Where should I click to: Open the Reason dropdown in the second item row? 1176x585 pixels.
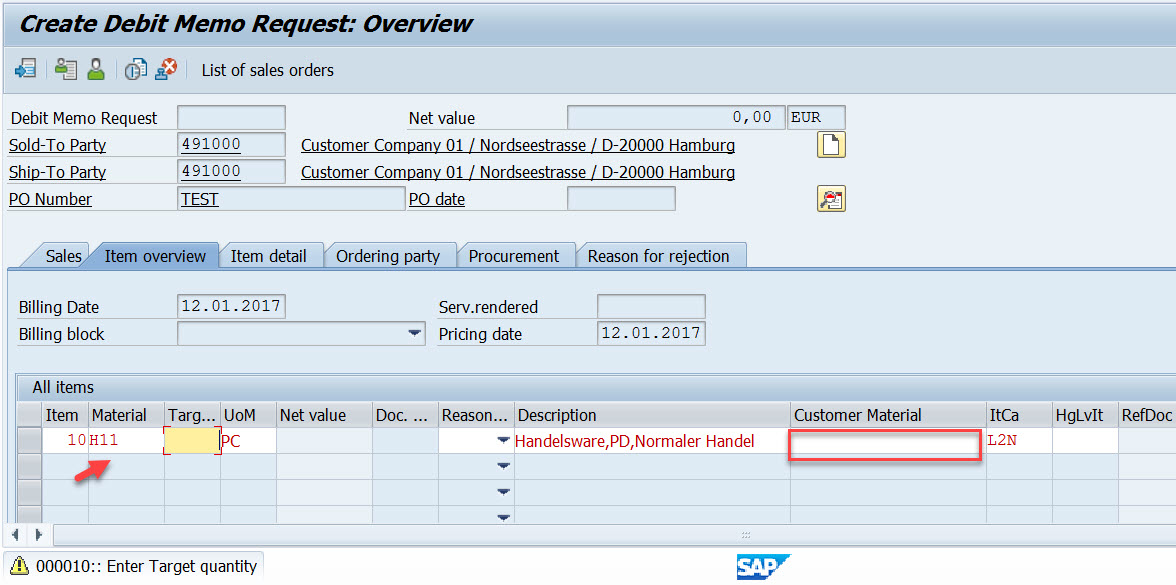pyautogui.click(x=504, y=466)
